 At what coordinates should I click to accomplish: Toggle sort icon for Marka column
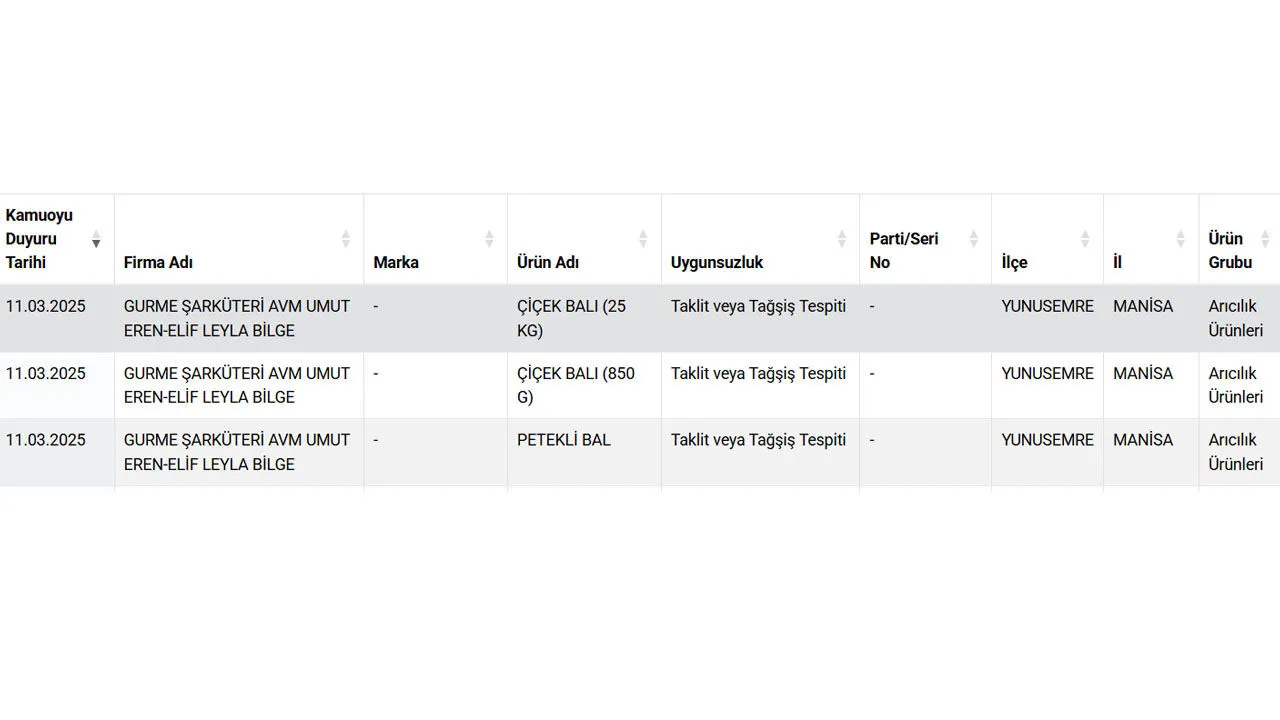[489, 239]
